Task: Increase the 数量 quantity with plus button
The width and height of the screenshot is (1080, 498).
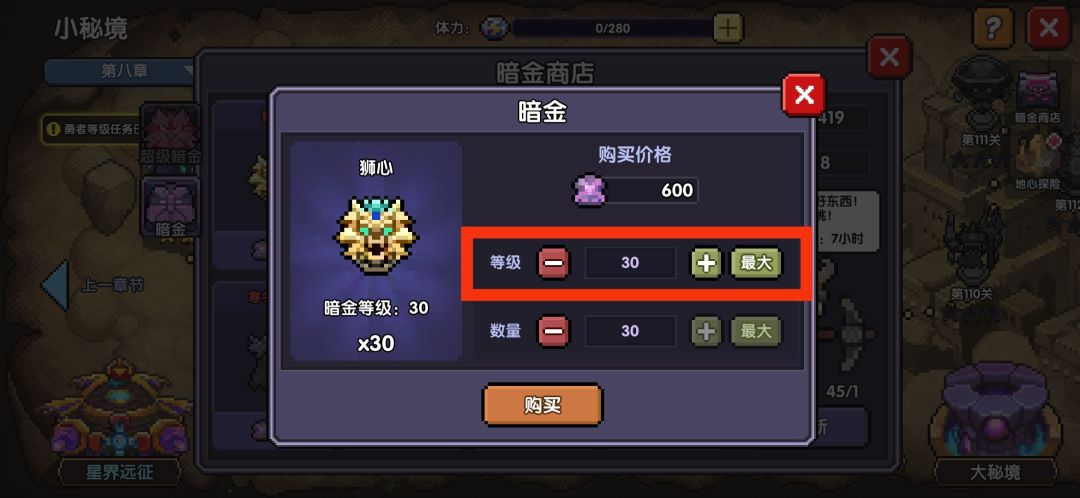Action: (706, 331)
